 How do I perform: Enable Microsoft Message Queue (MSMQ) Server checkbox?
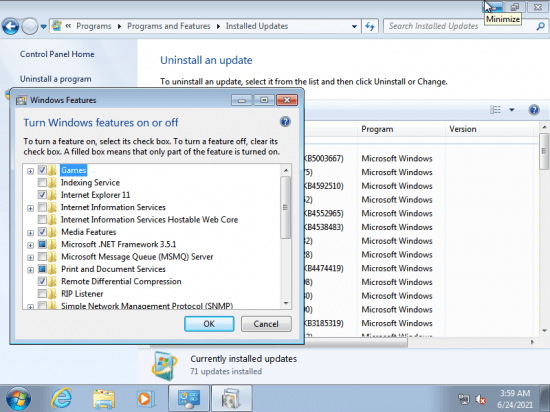42,257
